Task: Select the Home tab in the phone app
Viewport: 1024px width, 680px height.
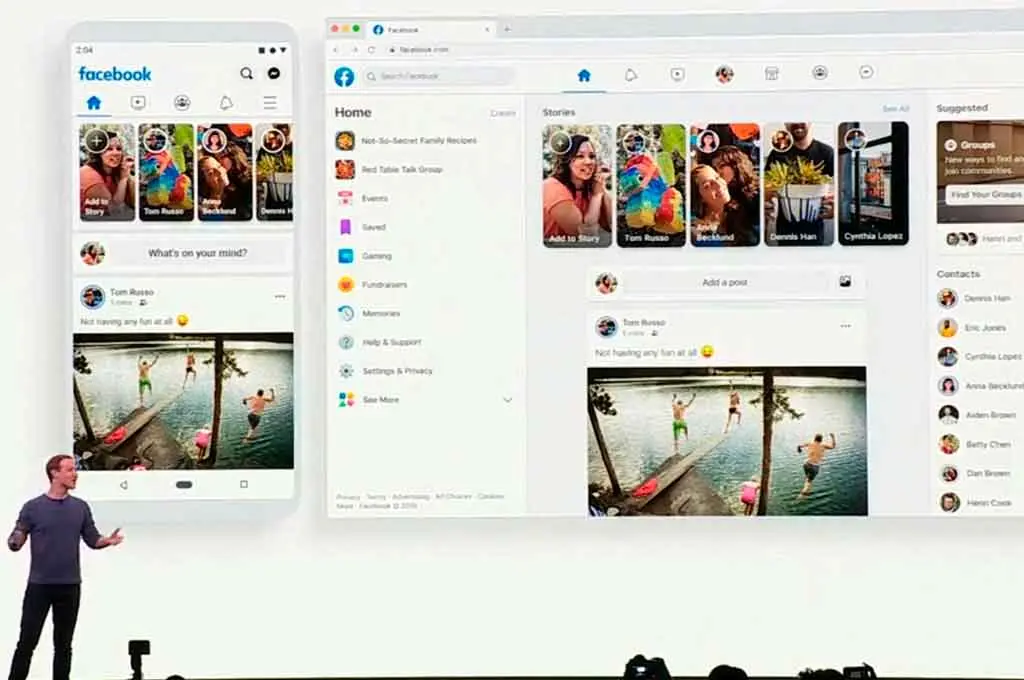Action: (x=94, y=103)
